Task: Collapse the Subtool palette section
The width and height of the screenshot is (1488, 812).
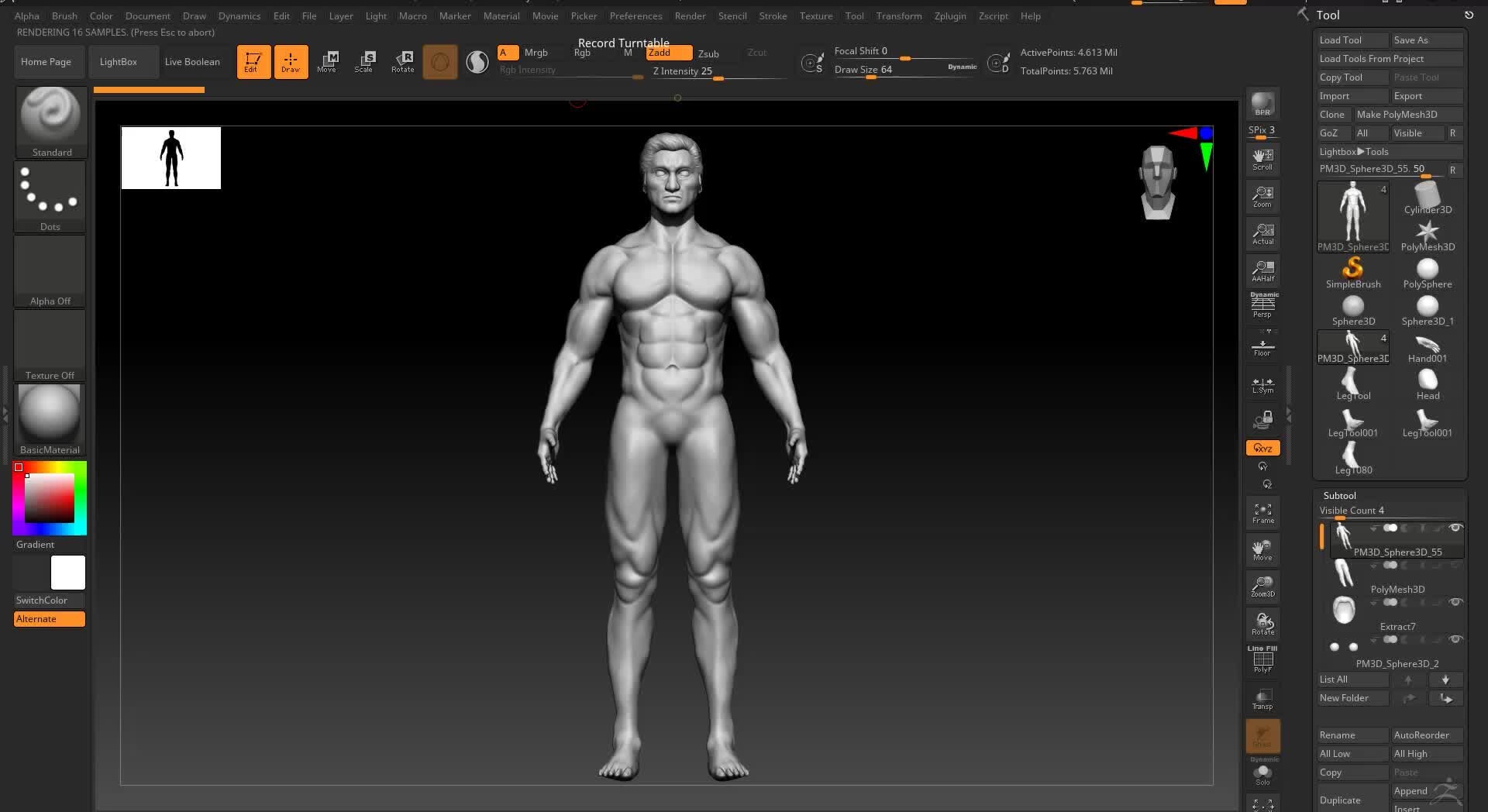Action: pyautogui.click(x=1339, y=496)
